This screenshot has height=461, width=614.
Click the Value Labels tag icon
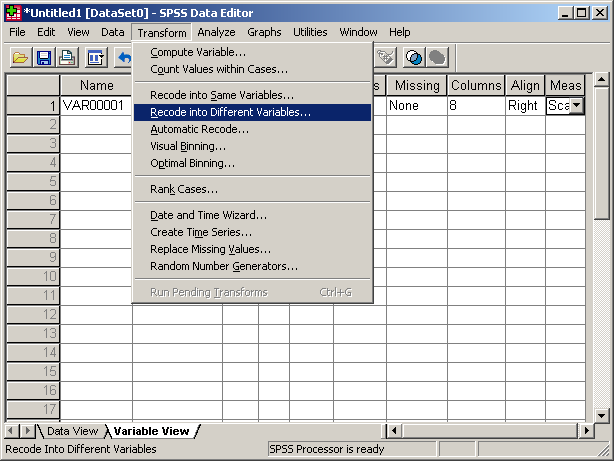[386, 58]
